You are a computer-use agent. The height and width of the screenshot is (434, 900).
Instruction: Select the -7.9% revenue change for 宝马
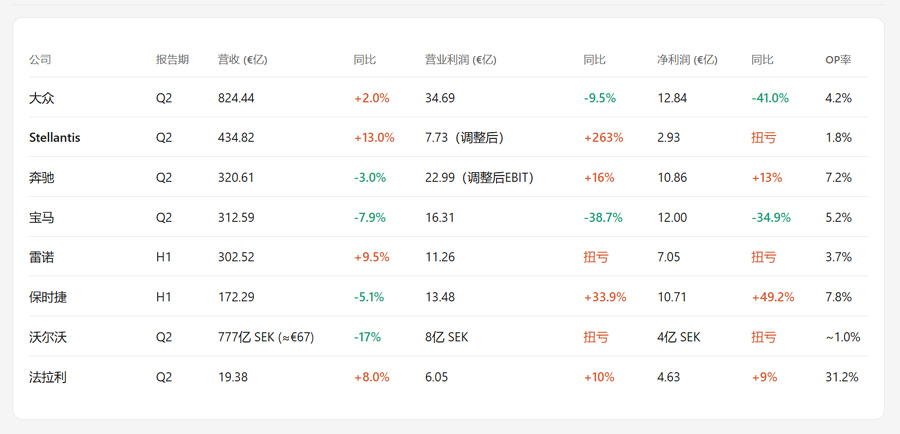(370, 218)
